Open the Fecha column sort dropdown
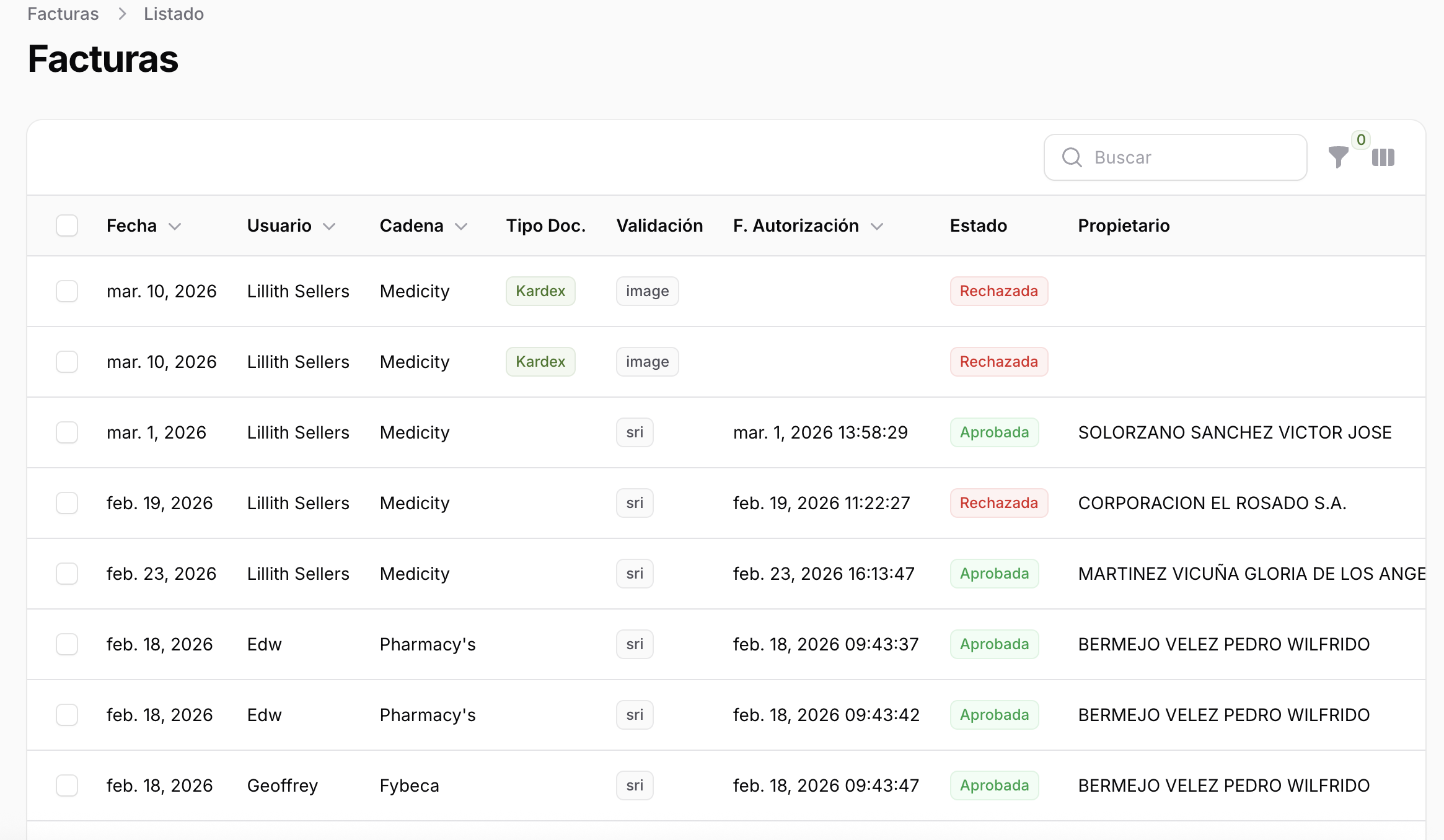1444x840 pixels. click(175, 226)
